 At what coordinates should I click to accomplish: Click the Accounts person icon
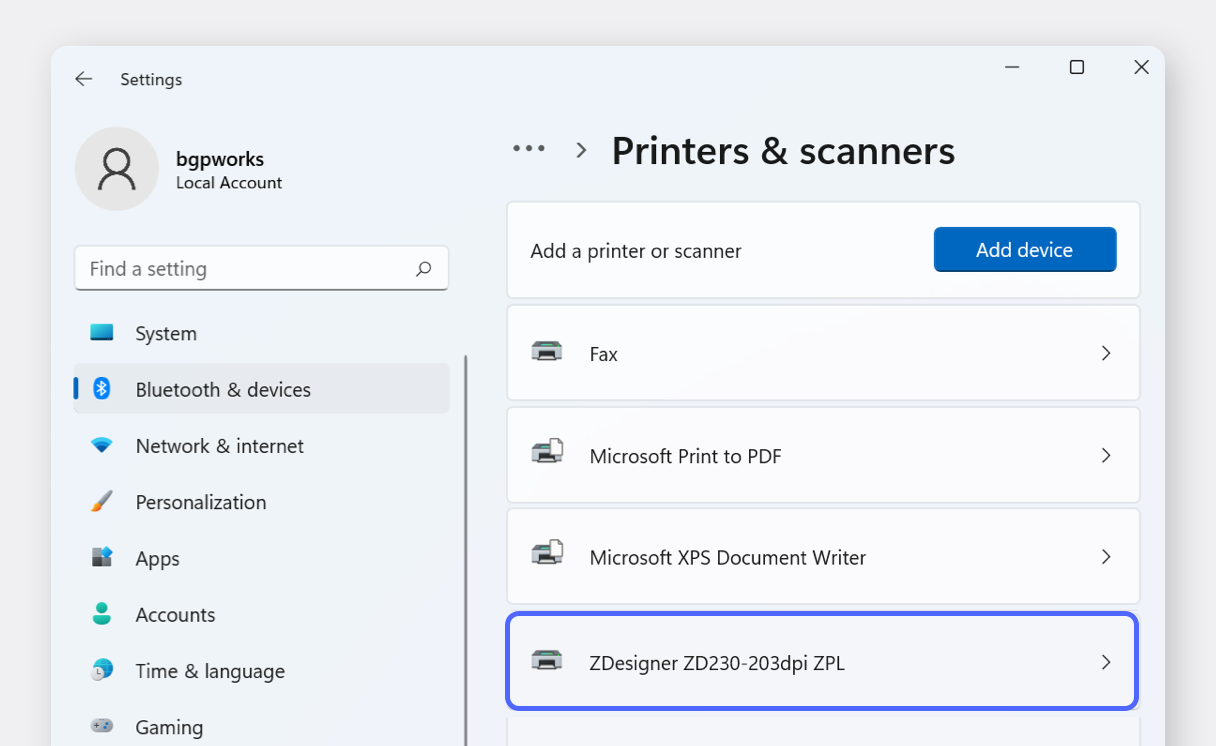pyautogui.click(x=102, y=614)
